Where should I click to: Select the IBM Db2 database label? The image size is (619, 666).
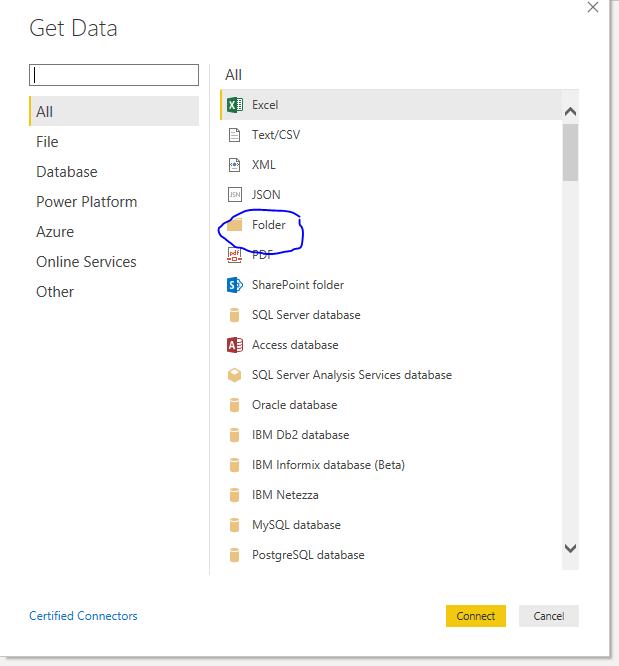coord(301,435)
